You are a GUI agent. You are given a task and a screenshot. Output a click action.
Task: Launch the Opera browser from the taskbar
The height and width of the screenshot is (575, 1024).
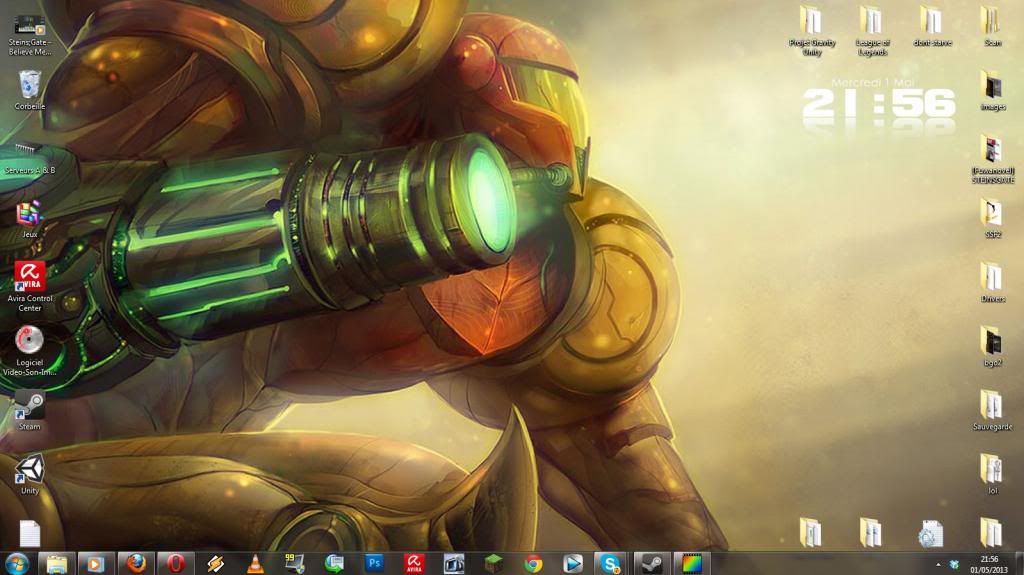point(176,563)
